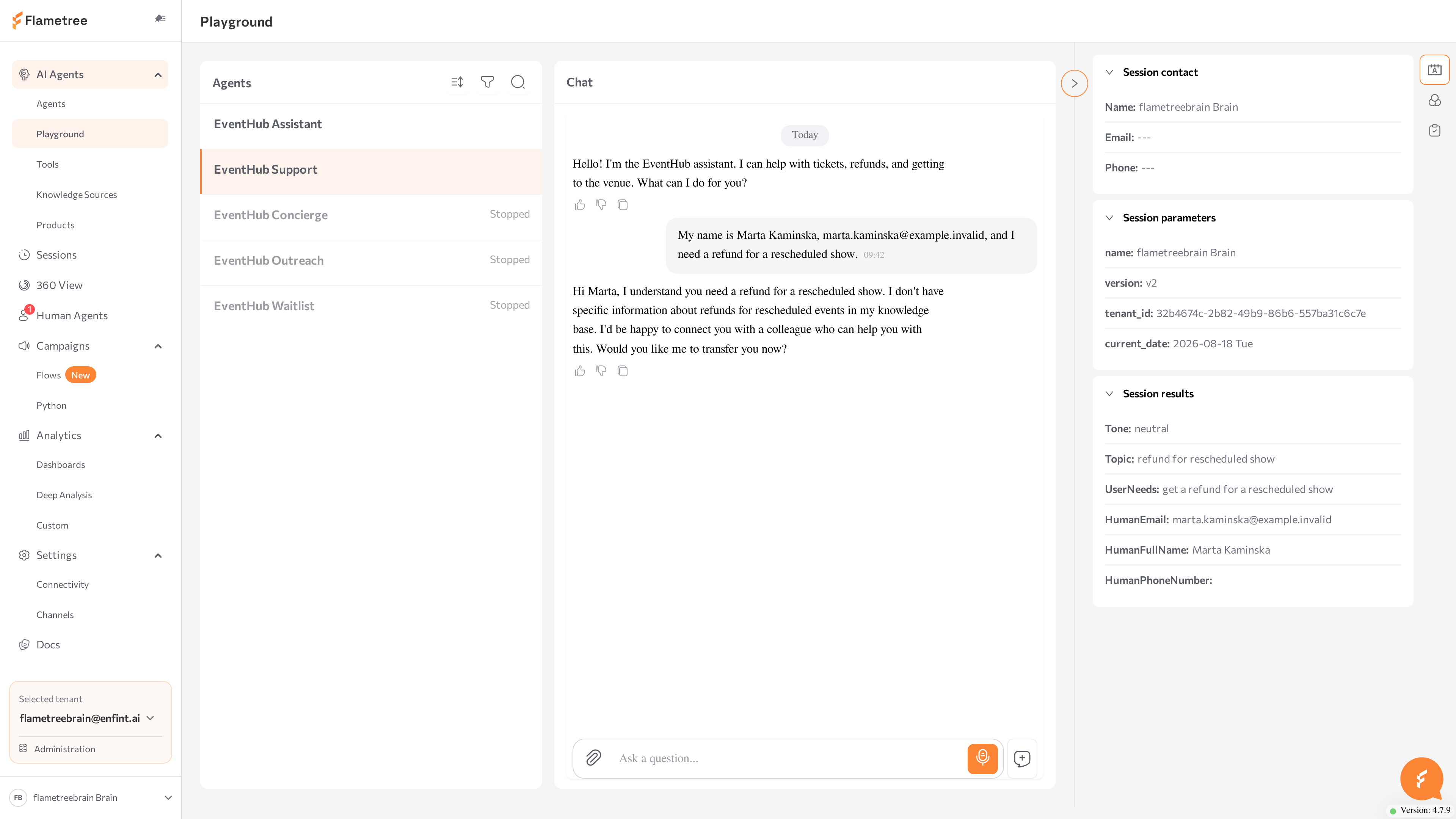Viewport: 1456px width, 819px height.
Task: Open Connectivity settings
Action: click(x=62, y=584)
